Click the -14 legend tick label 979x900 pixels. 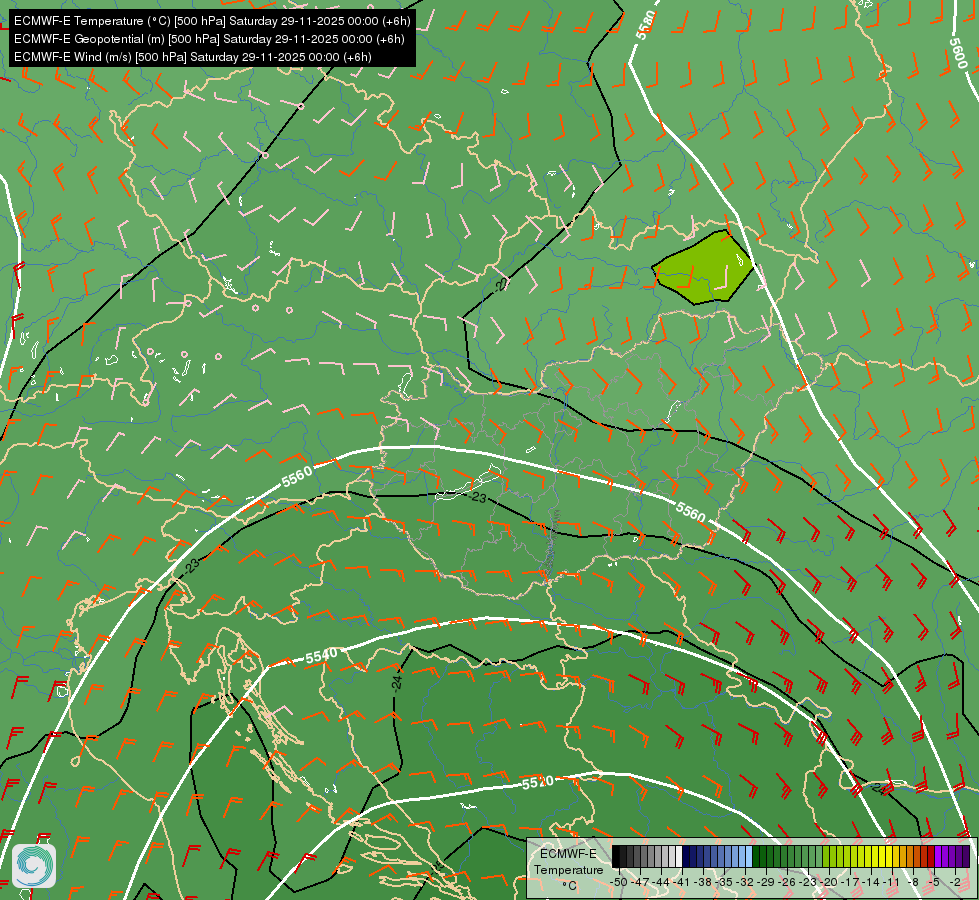pyautogui.click(x=871, y=882)
